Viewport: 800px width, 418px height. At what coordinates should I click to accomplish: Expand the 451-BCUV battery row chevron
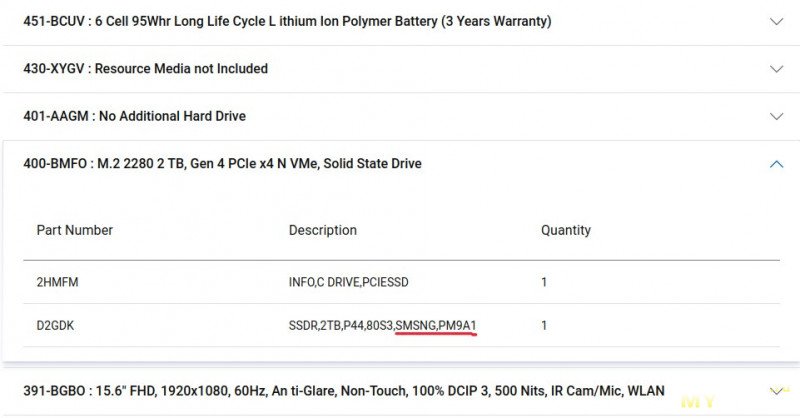pos(776,21)
